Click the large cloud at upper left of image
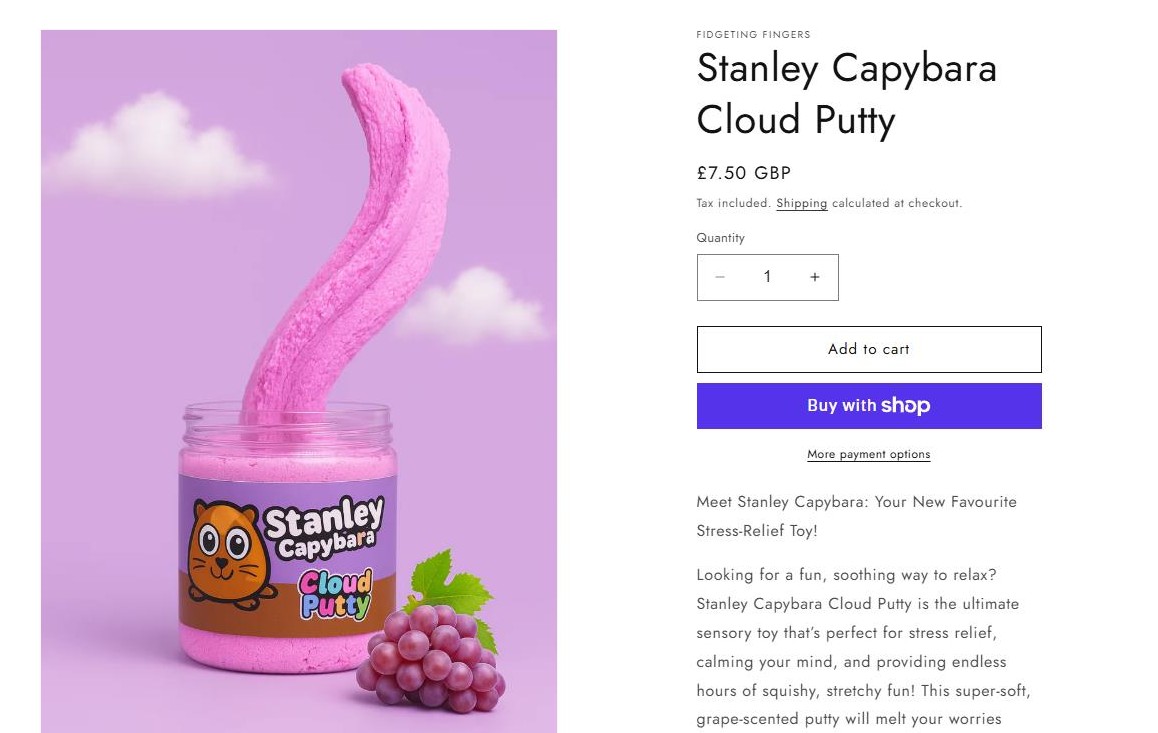1158x733 pixels. point(155,148)
